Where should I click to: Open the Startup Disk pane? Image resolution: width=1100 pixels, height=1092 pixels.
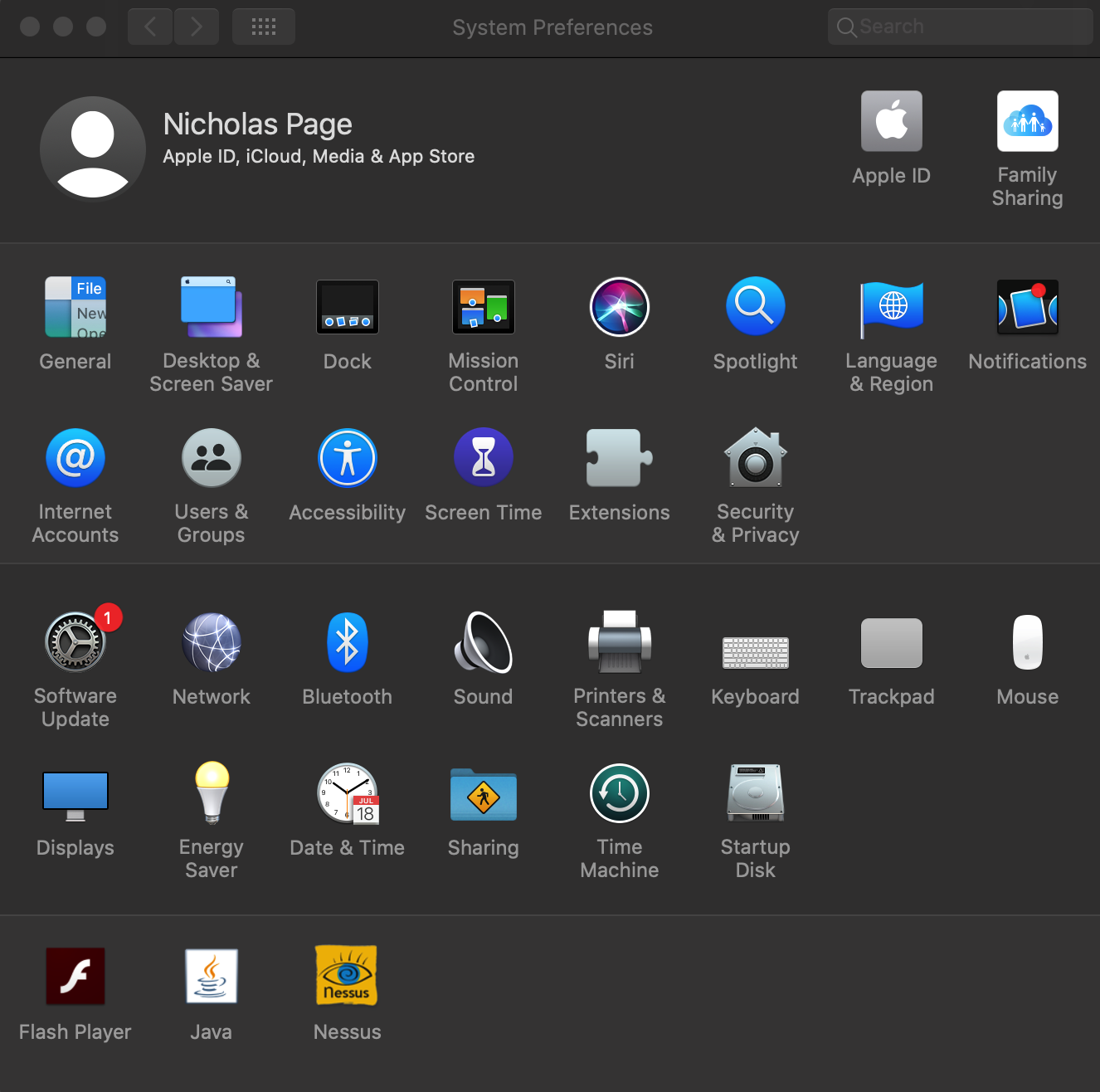pyautogui.click(x=755, y=794)
